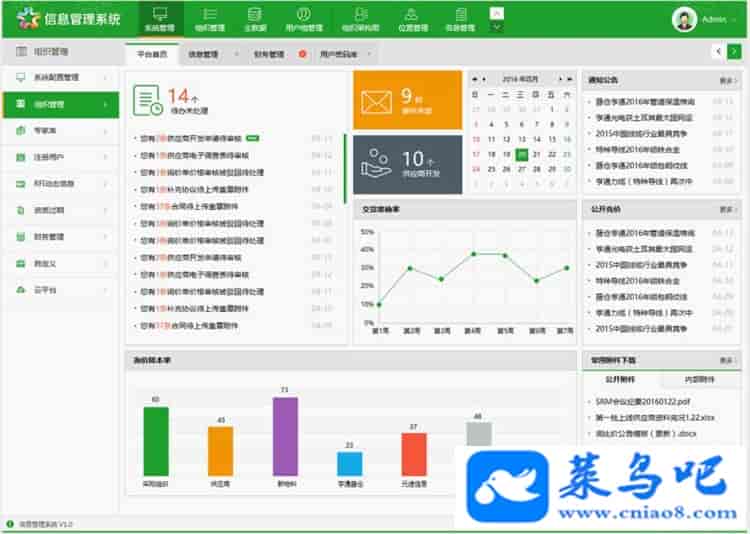Image resolution: width=750 pixels, height=534 pixels.
Task: Select the 内部附件 tab in the downloads panel
Action: 700,379
